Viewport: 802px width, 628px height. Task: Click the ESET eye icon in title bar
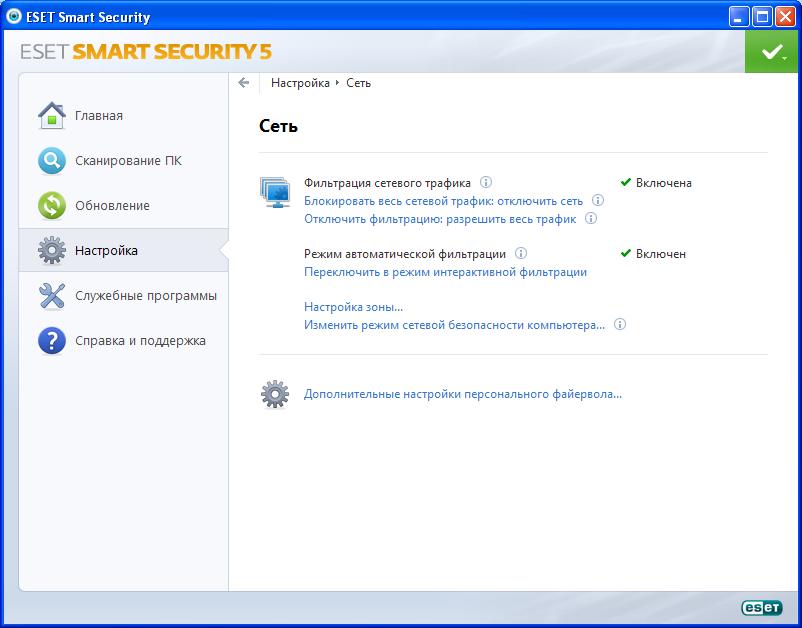coord(14,16)
